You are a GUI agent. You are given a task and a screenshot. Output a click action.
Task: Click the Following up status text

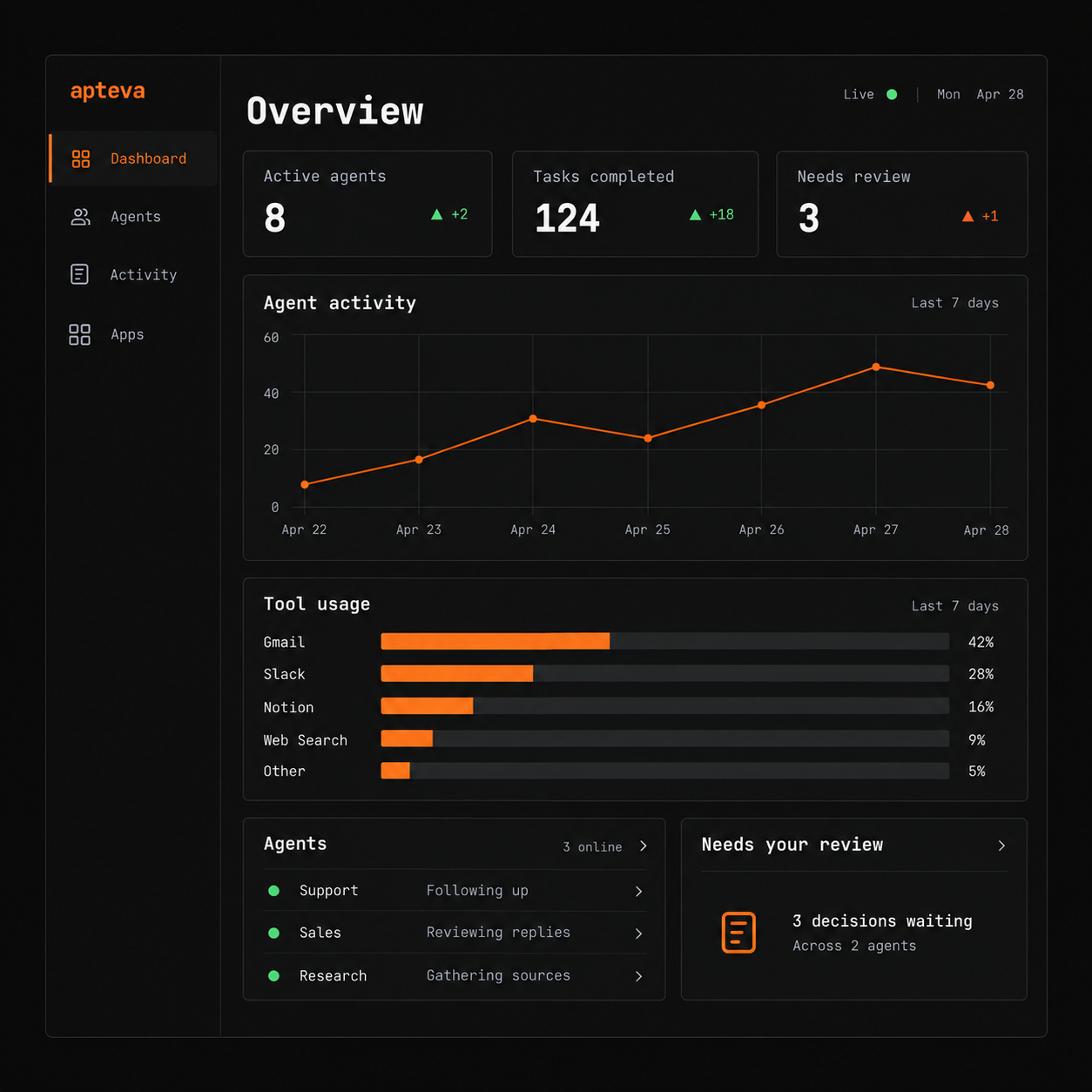point(477,891)
